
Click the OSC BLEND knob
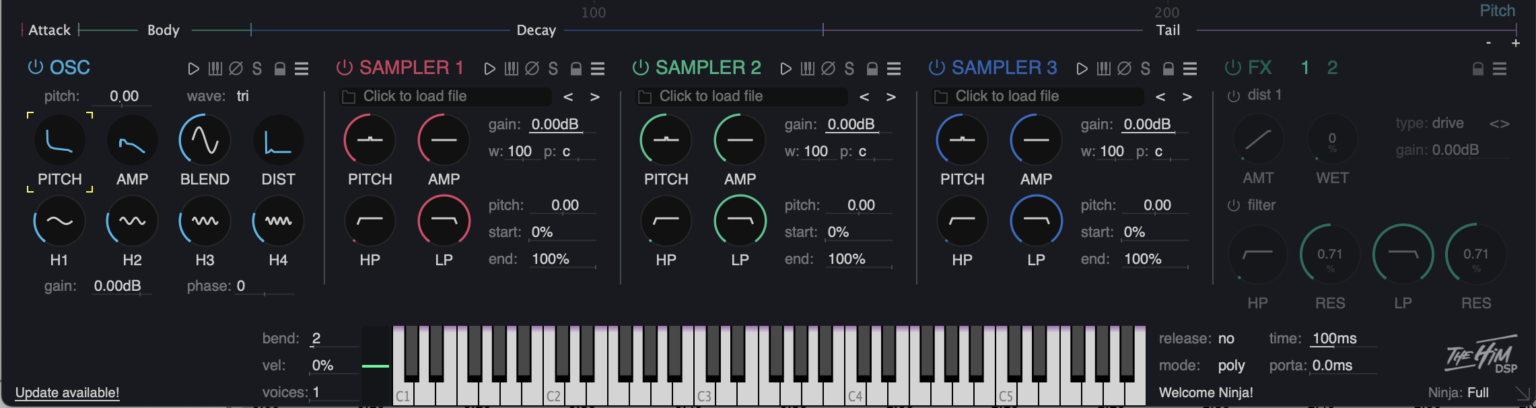point(204,141)
